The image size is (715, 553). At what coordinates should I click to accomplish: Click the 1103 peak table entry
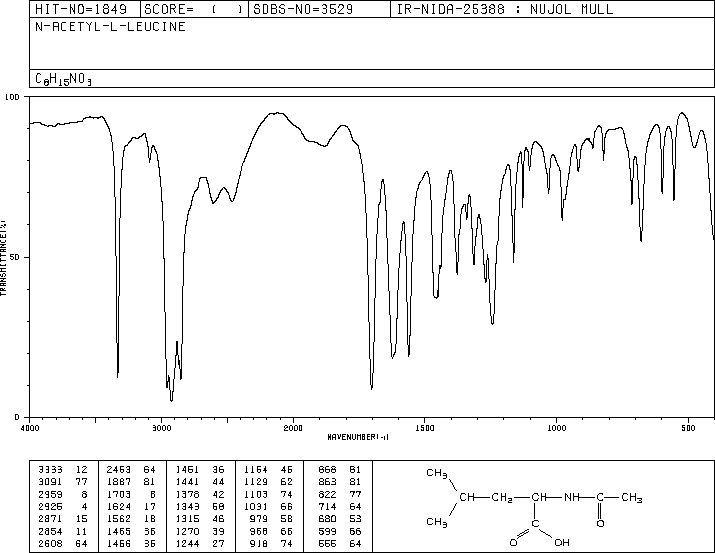point(256,494)
